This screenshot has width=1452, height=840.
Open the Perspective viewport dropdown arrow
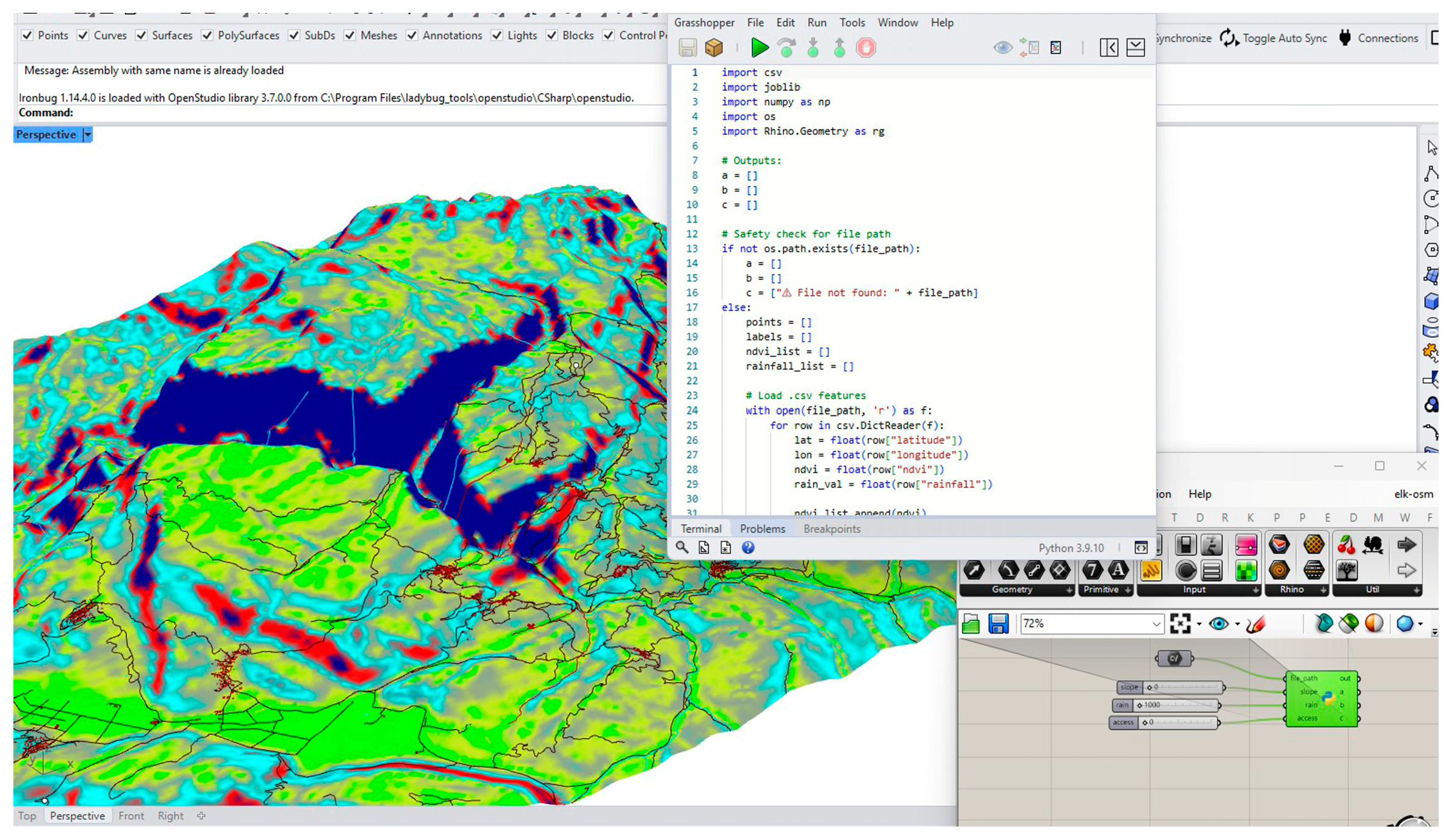pyautogui.click(x=88, y=135)
